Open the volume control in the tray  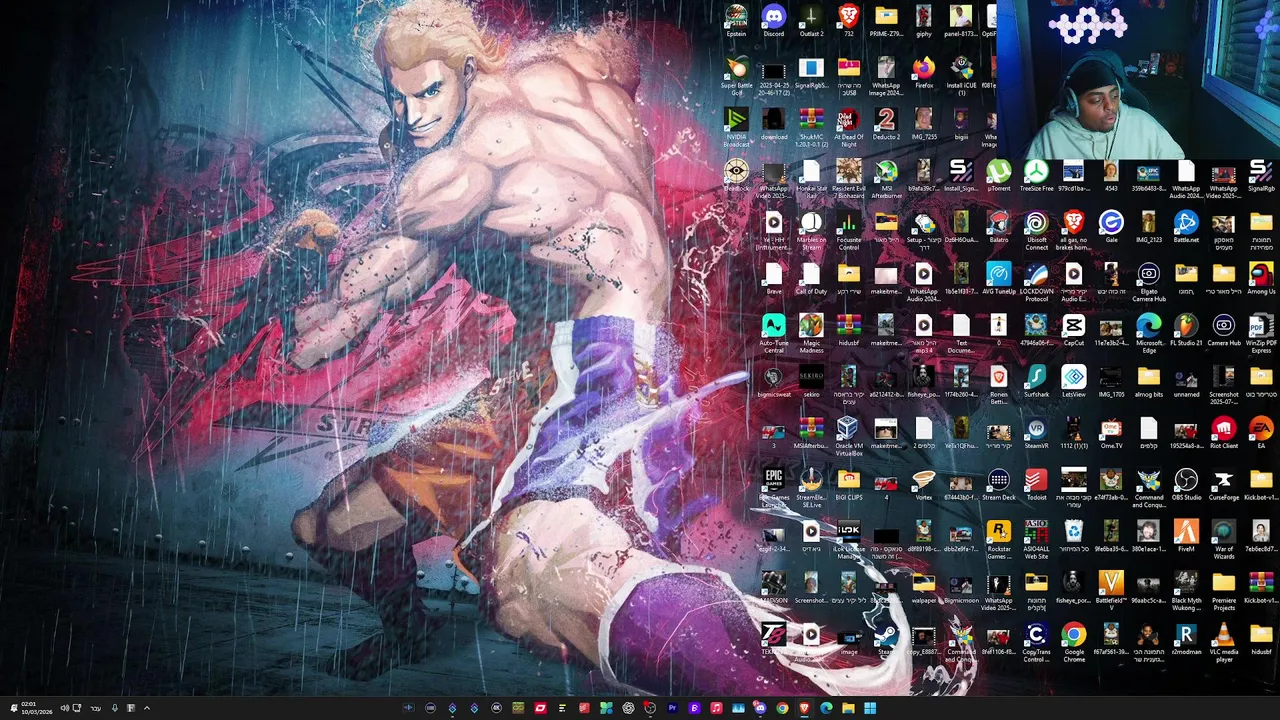click(x=65, y=708)
